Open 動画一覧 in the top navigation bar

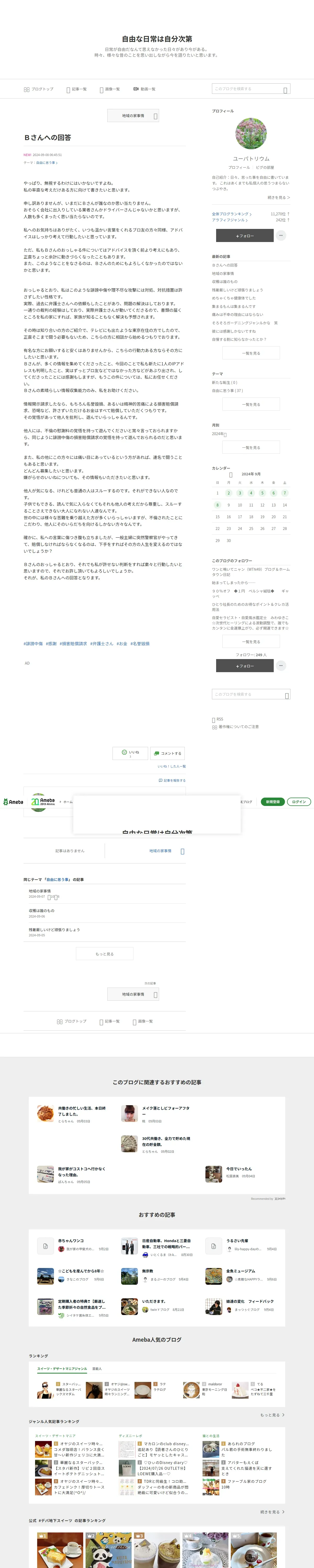(x=144, y=89)
